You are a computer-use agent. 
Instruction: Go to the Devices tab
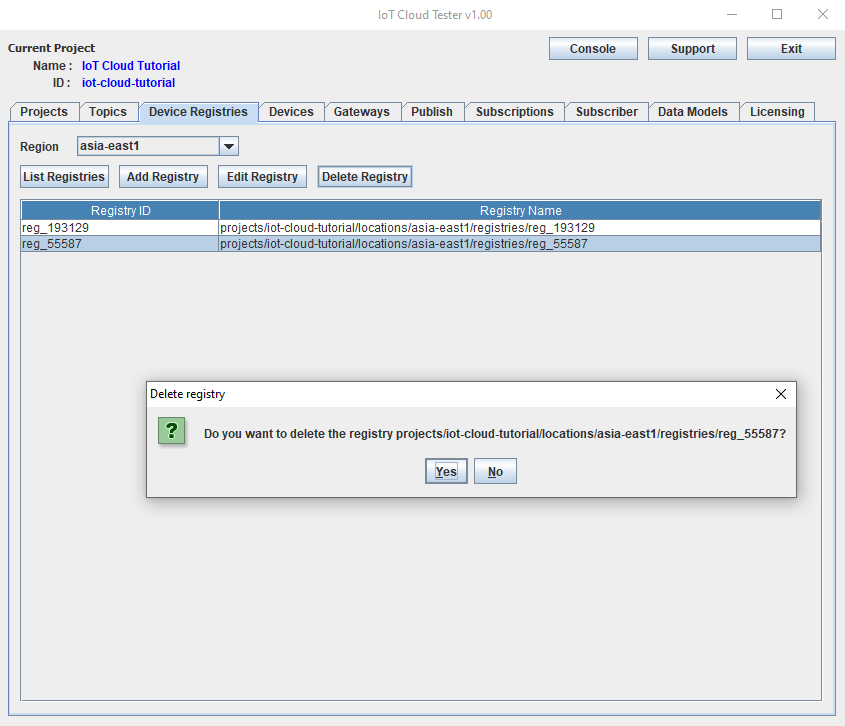[x=291, y=112]
